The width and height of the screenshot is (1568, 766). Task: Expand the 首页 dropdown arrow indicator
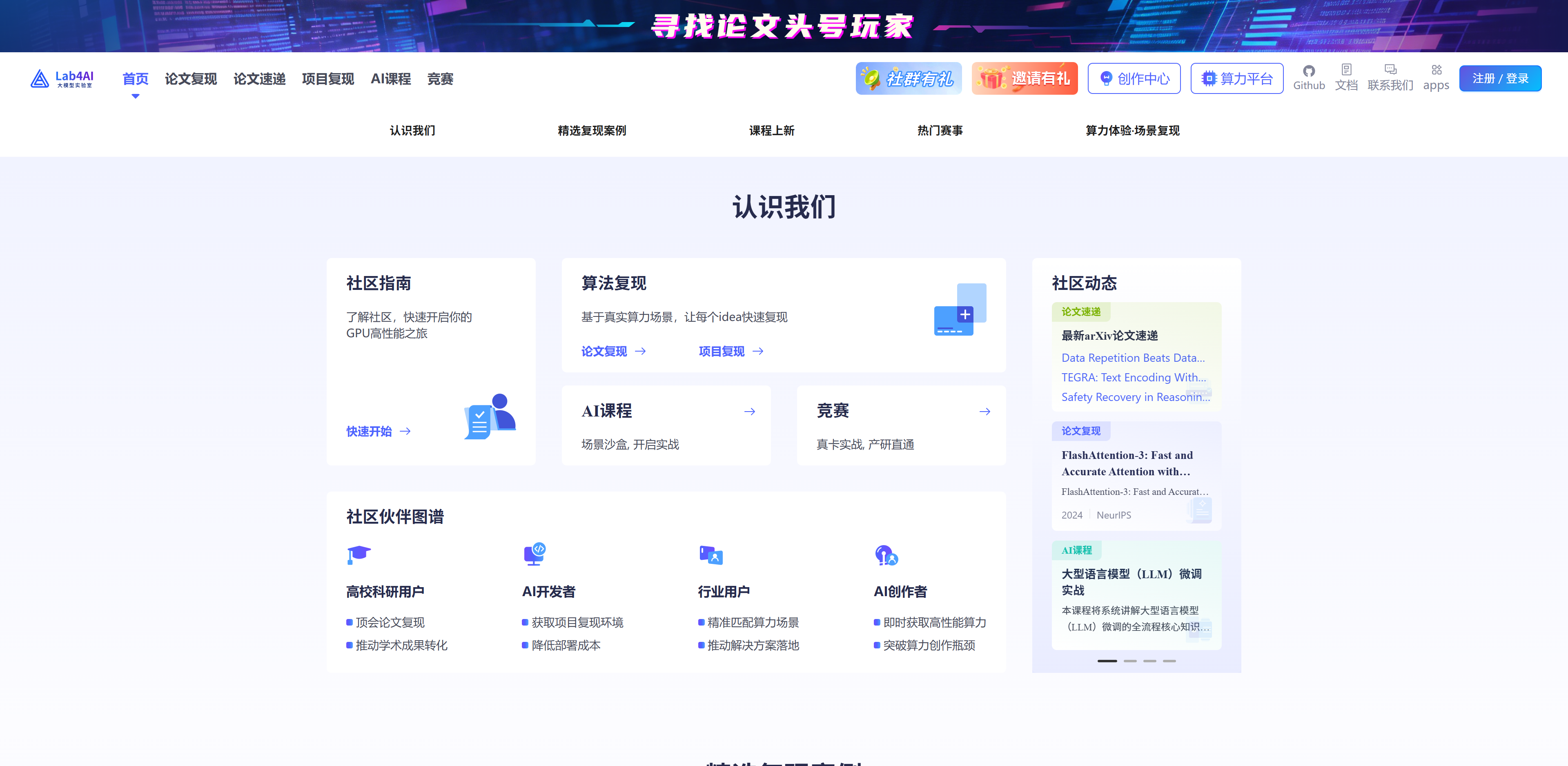[135, 96]
